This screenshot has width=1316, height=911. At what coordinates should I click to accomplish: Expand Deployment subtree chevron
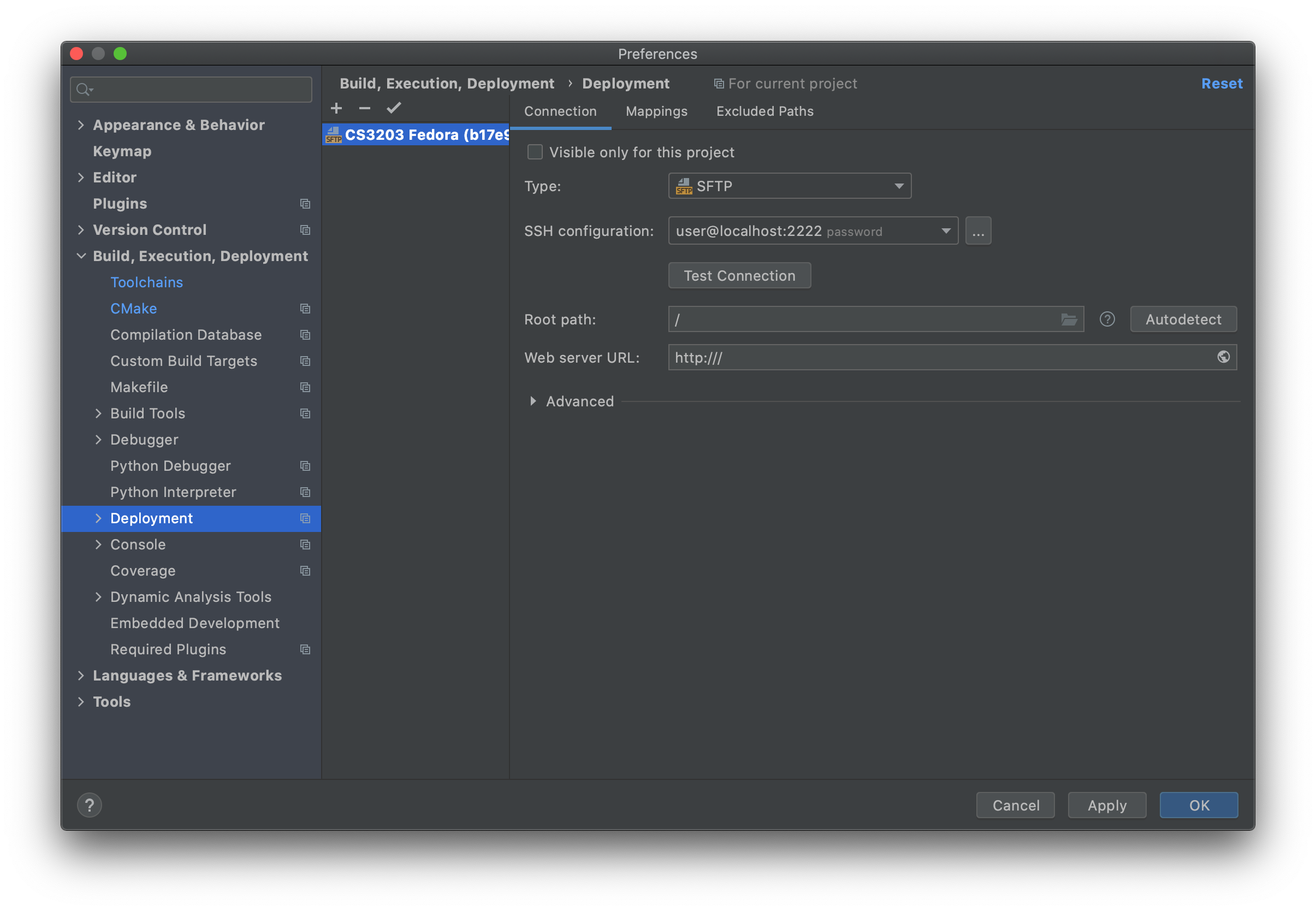pyautogui.click(x=98, y=519)
